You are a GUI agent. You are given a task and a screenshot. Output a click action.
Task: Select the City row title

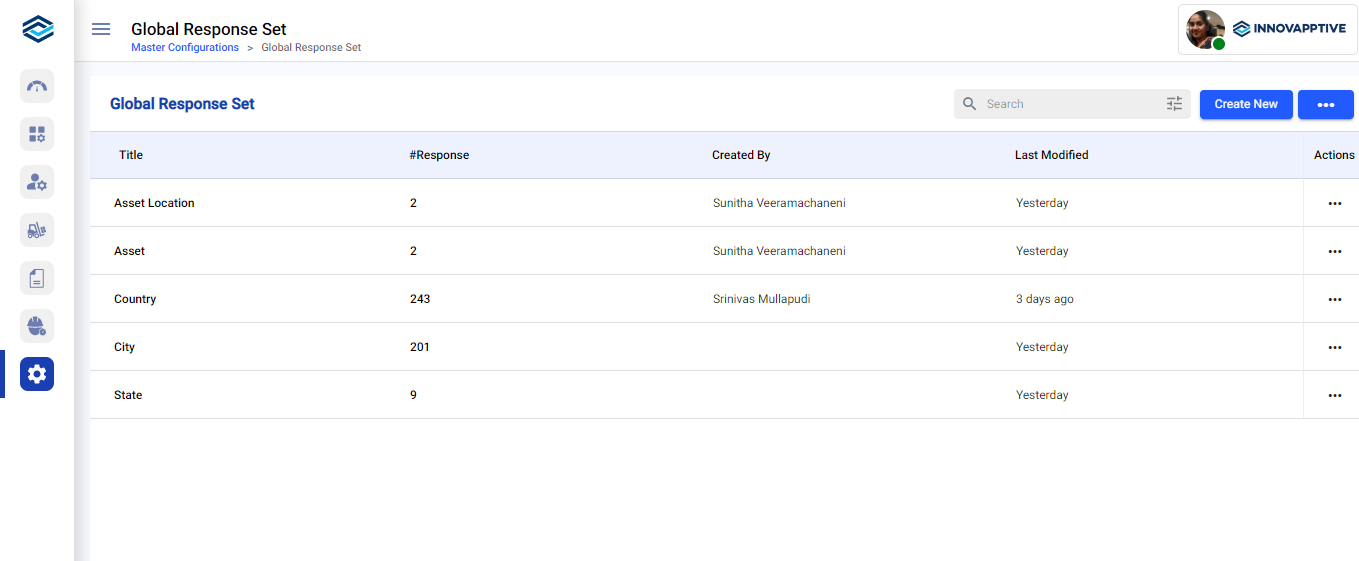click(x=124, y=347)
